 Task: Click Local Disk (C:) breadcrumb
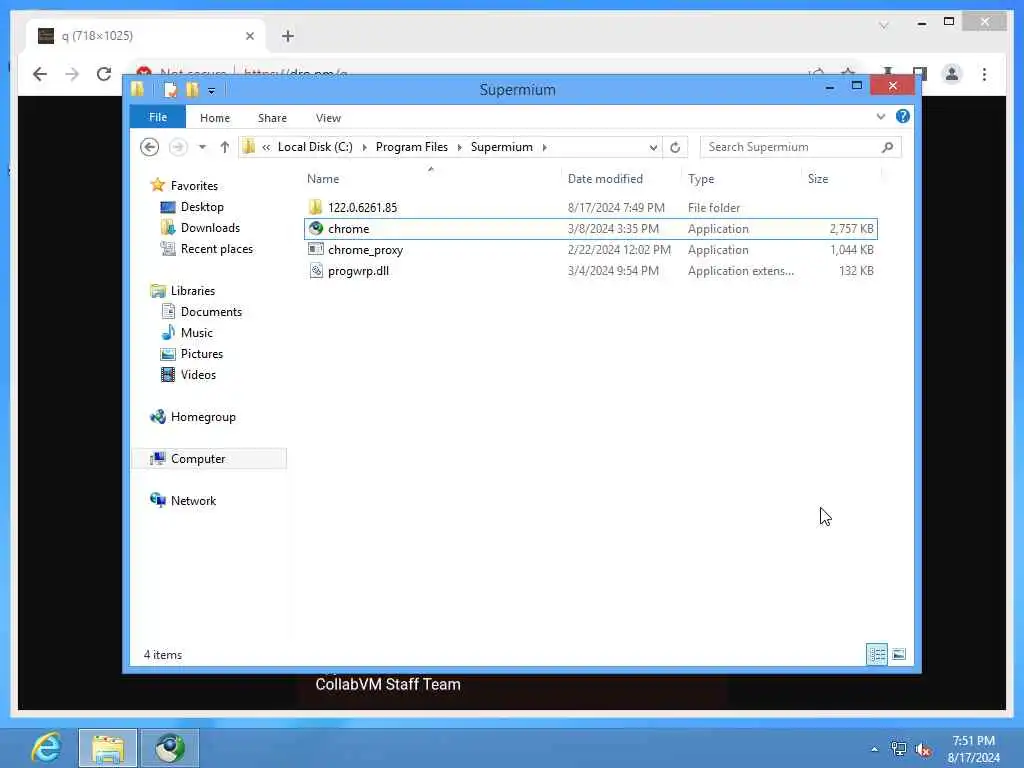click(315, 147)
